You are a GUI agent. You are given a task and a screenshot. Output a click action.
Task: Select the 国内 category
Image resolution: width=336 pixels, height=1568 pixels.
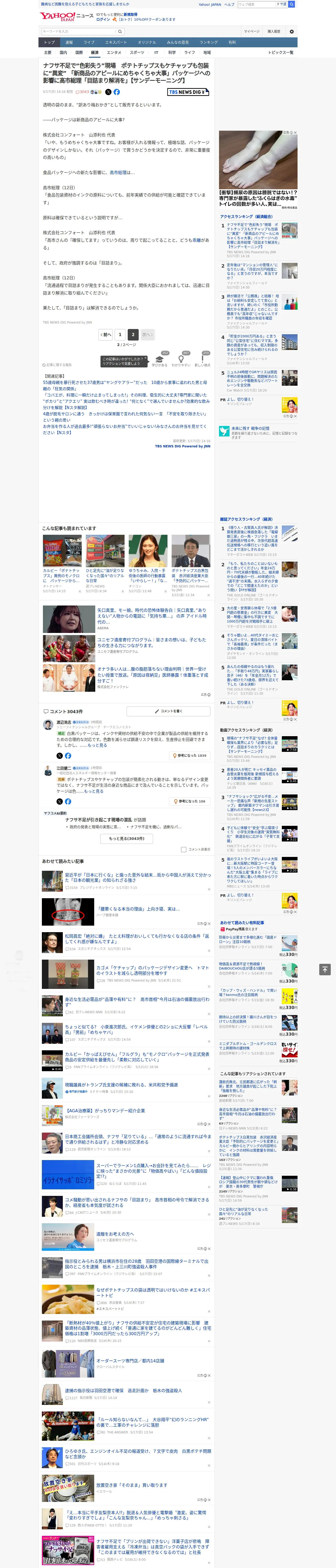coord(63,52)
